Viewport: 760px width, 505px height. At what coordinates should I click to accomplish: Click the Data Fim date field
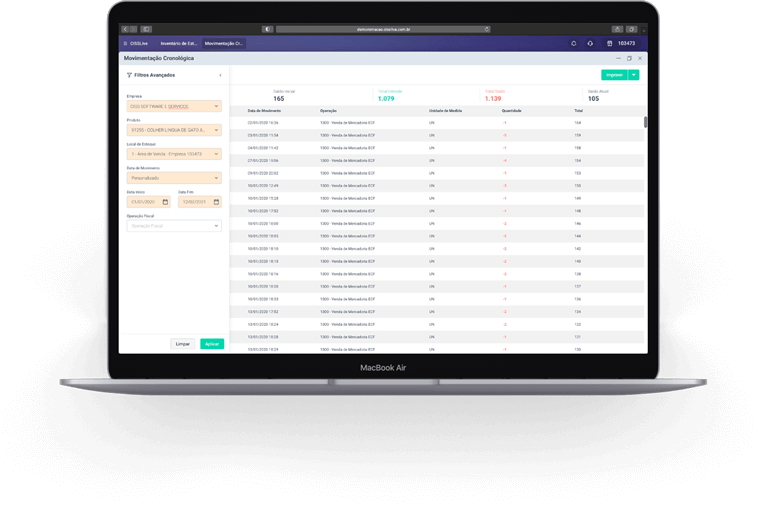pyautogui.click(x=200, y=202)
